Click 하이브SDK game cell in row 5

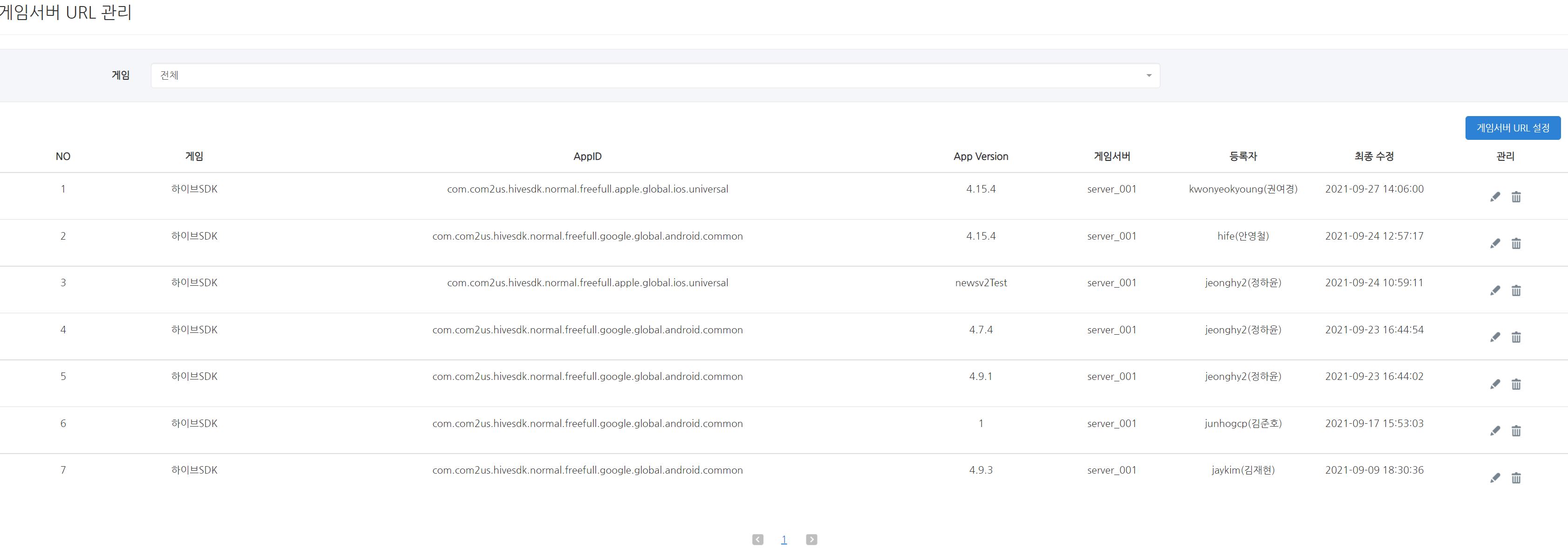(194, 377)
